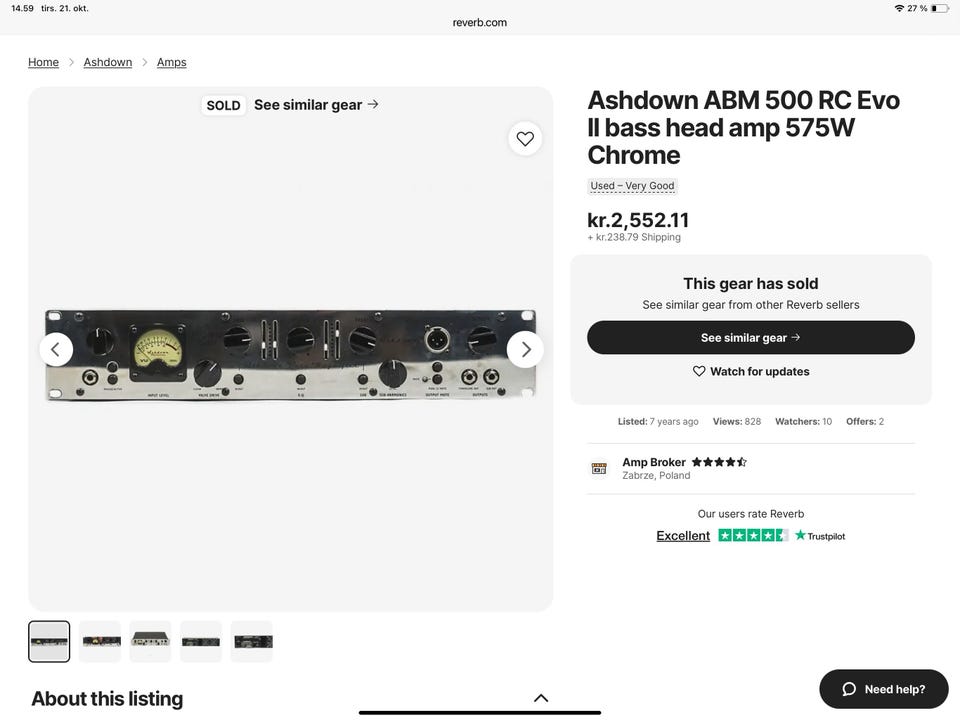Click the Amp Broker shop icon
Viewport: 960px width, 720px height.
(x=599, y=468)
